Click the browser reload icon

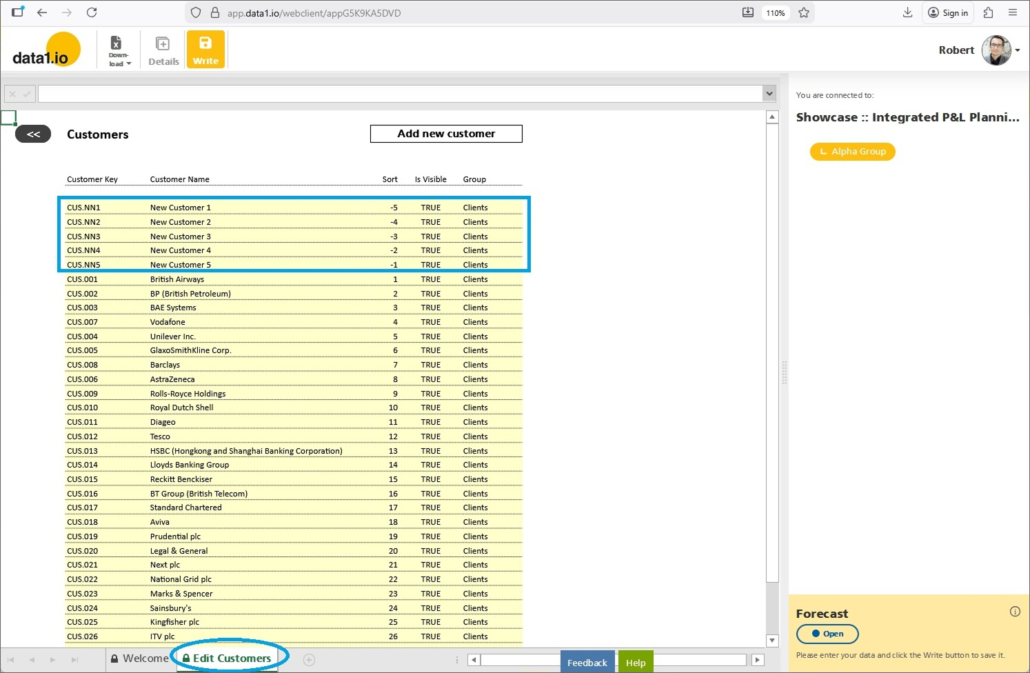[92, 13]
